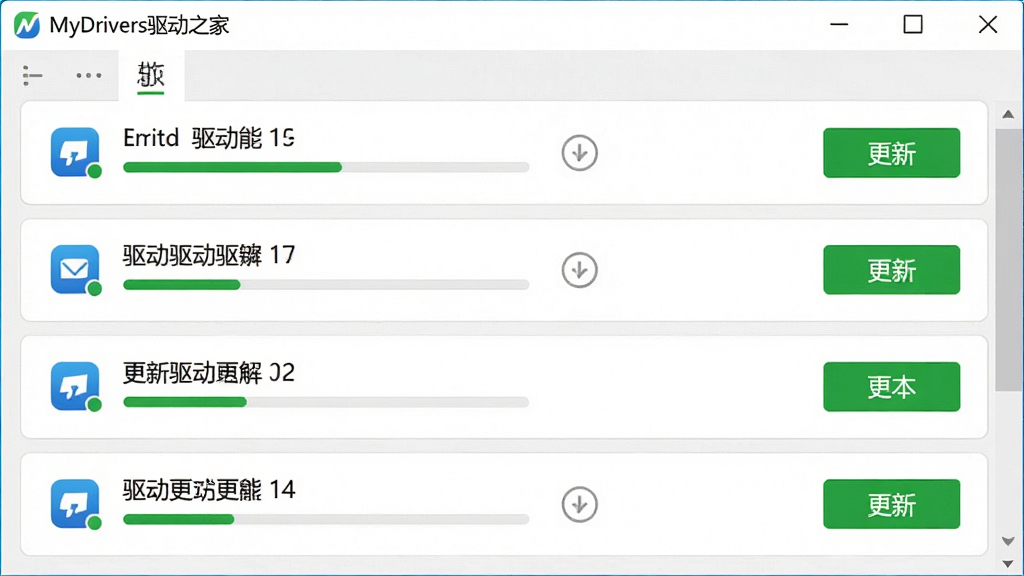1024x576 pixels.
Task: Click the progress bar of driver 17
Action: (326, 285)
